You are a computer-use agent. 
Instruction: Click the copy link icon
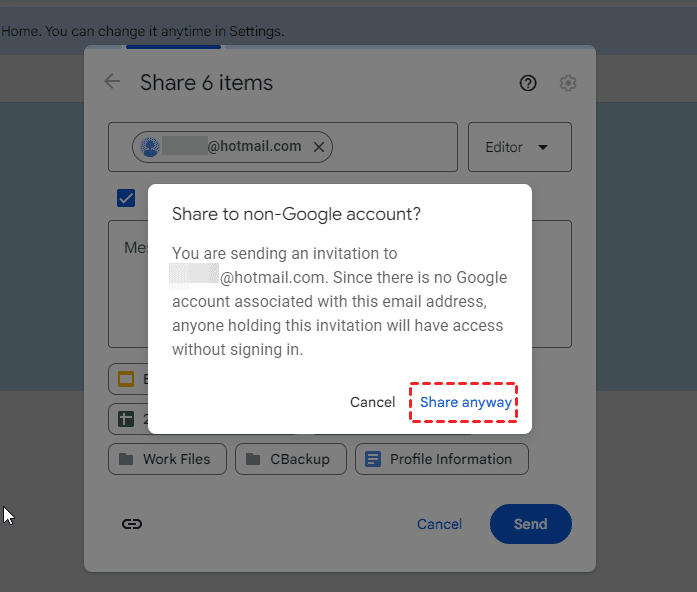(132, 524)
